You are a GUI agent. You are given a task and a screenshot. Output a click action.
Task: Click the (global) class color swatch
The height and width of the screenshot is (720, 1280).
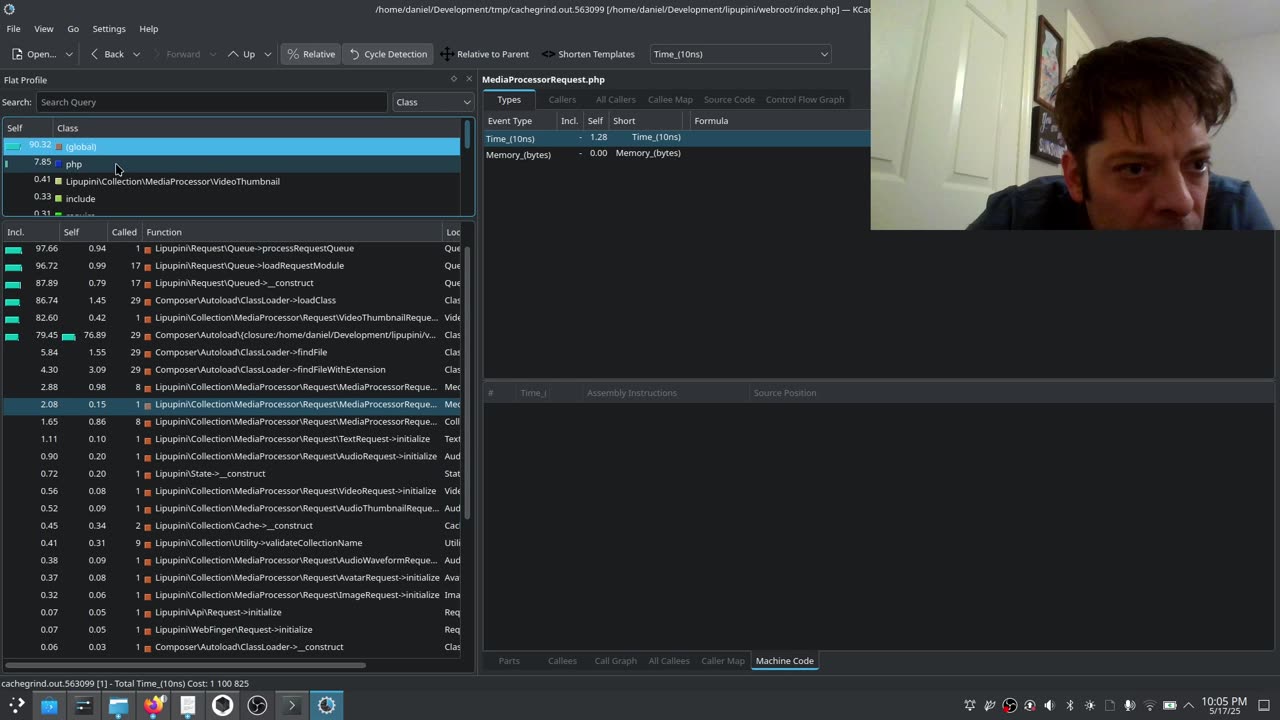coord(59,147)
